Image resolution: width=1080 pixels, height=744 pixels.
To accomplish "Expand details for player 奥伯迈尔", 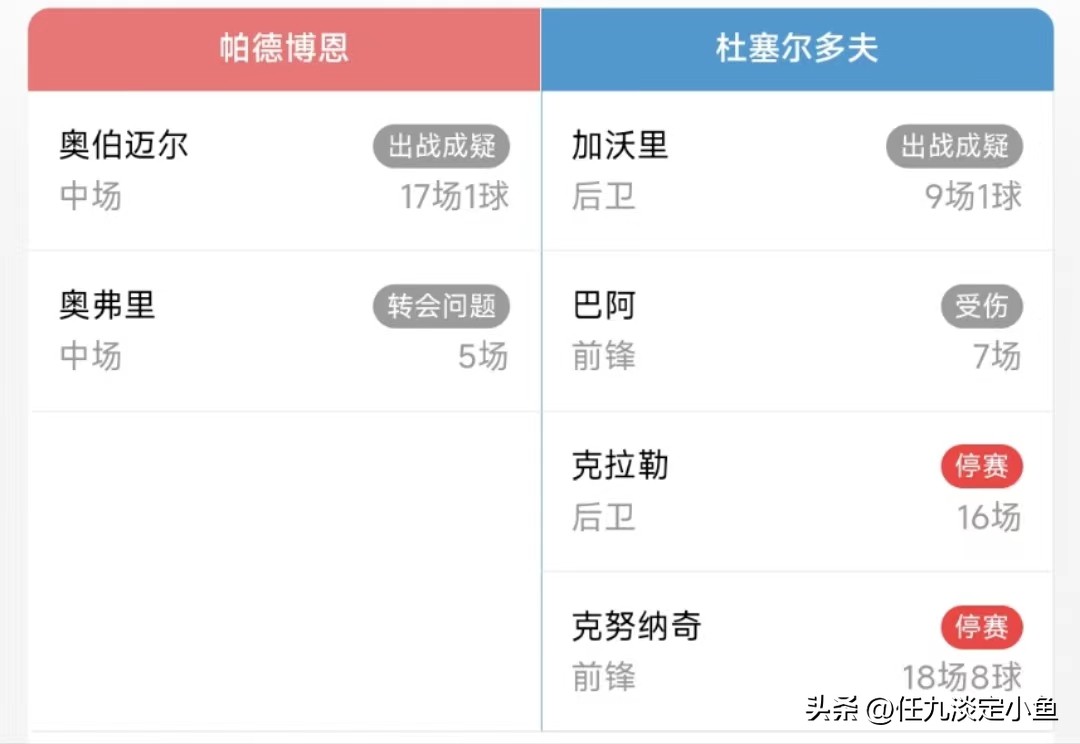I will 123,145.
